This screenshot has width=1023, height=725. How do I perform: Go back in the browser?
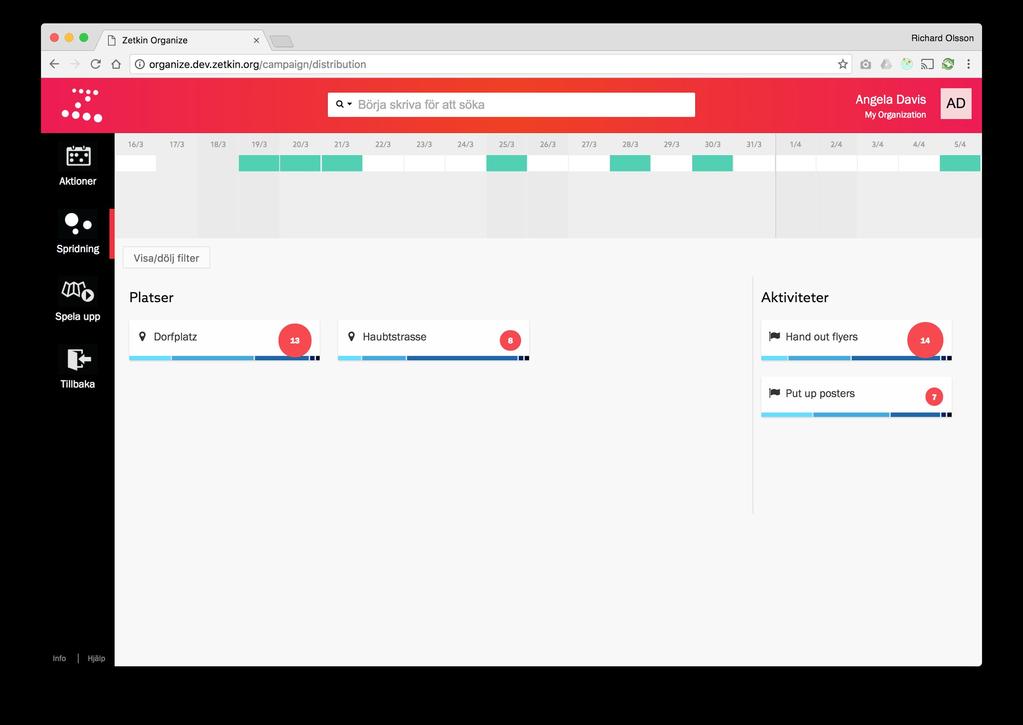[x=54, y=64]
